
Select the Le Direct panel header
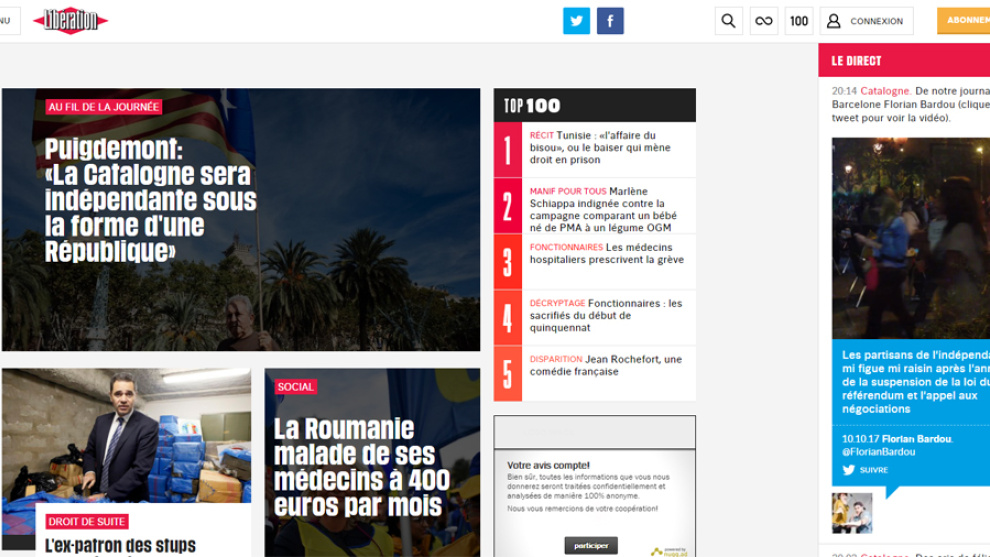tap(857, 61)
